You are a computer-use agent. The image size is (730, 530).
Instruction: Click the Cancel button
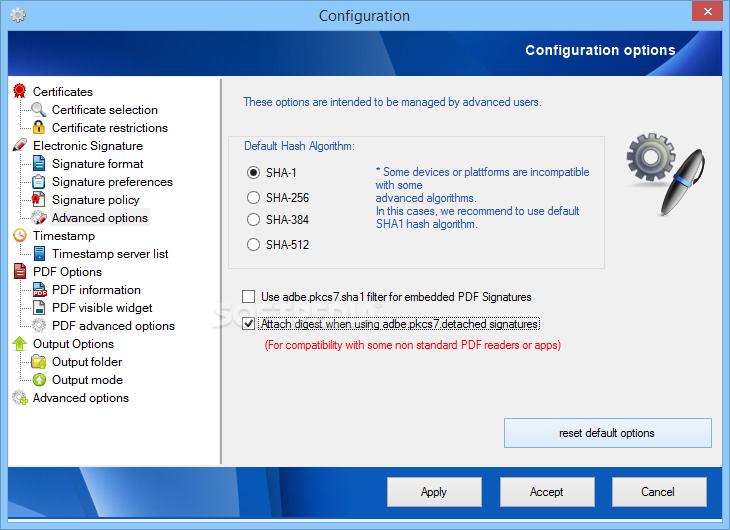658,492
